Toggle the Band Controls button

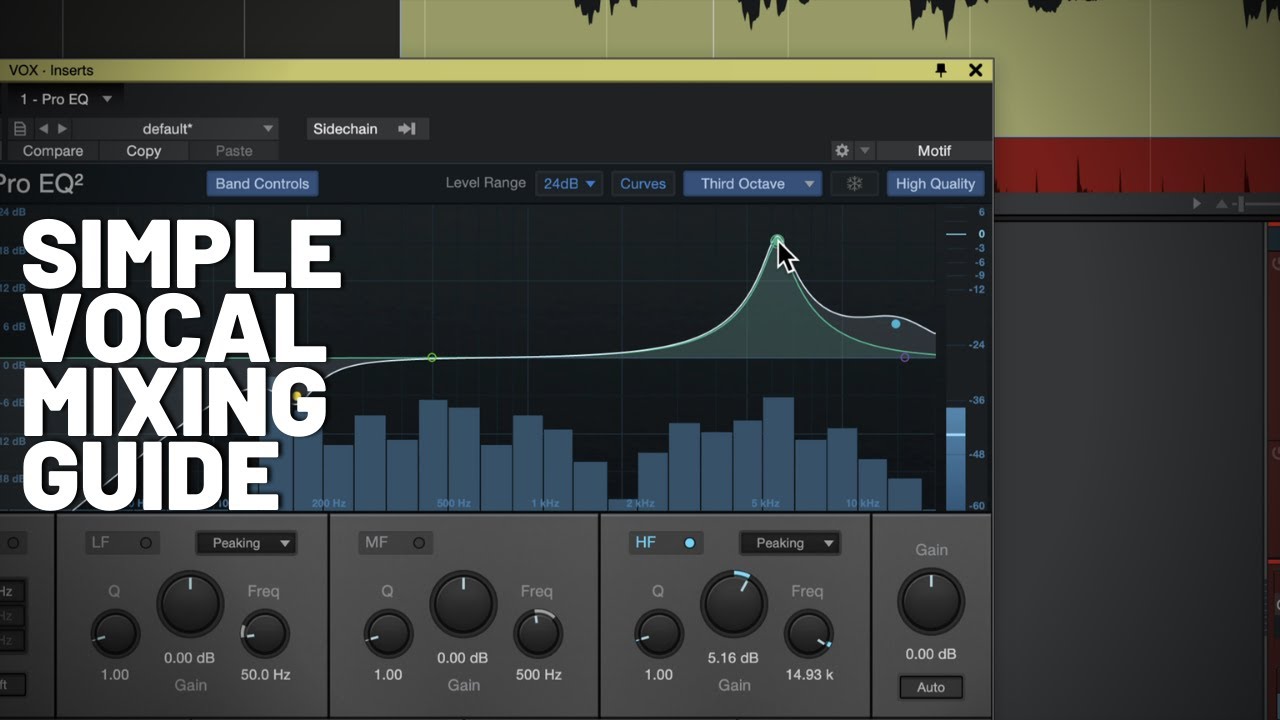click(x=262, y=184)
